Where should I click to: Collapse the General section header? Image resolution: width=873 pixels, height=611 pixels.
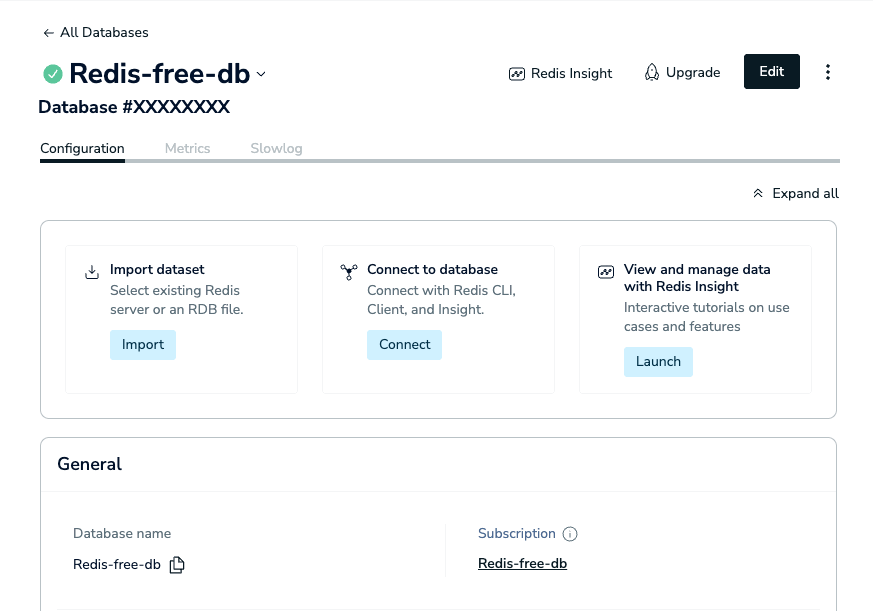438,464
